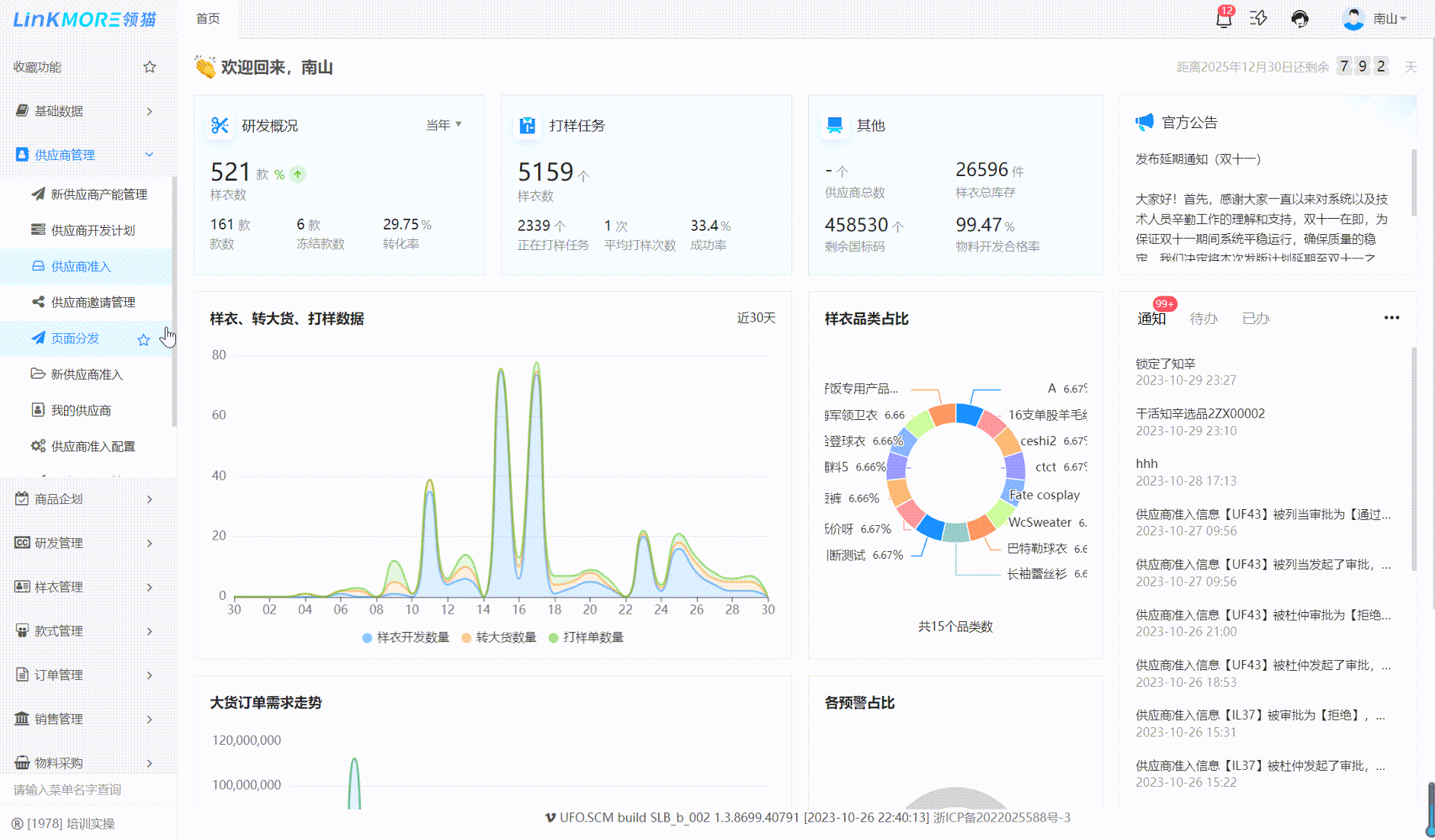
Task: Click the customer service headset icon
Action: (x=1299, y=19)
